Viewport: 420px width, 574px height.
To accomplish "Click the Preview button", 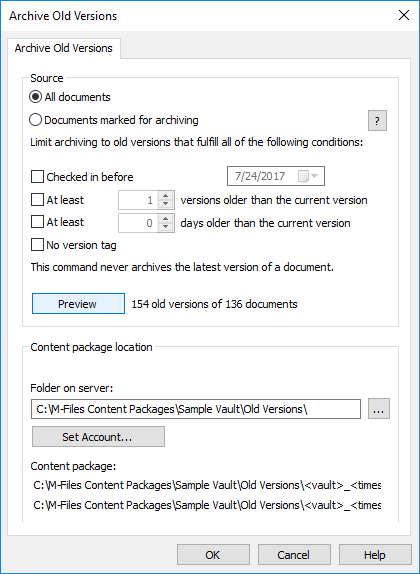I will [x=78, y=303].
